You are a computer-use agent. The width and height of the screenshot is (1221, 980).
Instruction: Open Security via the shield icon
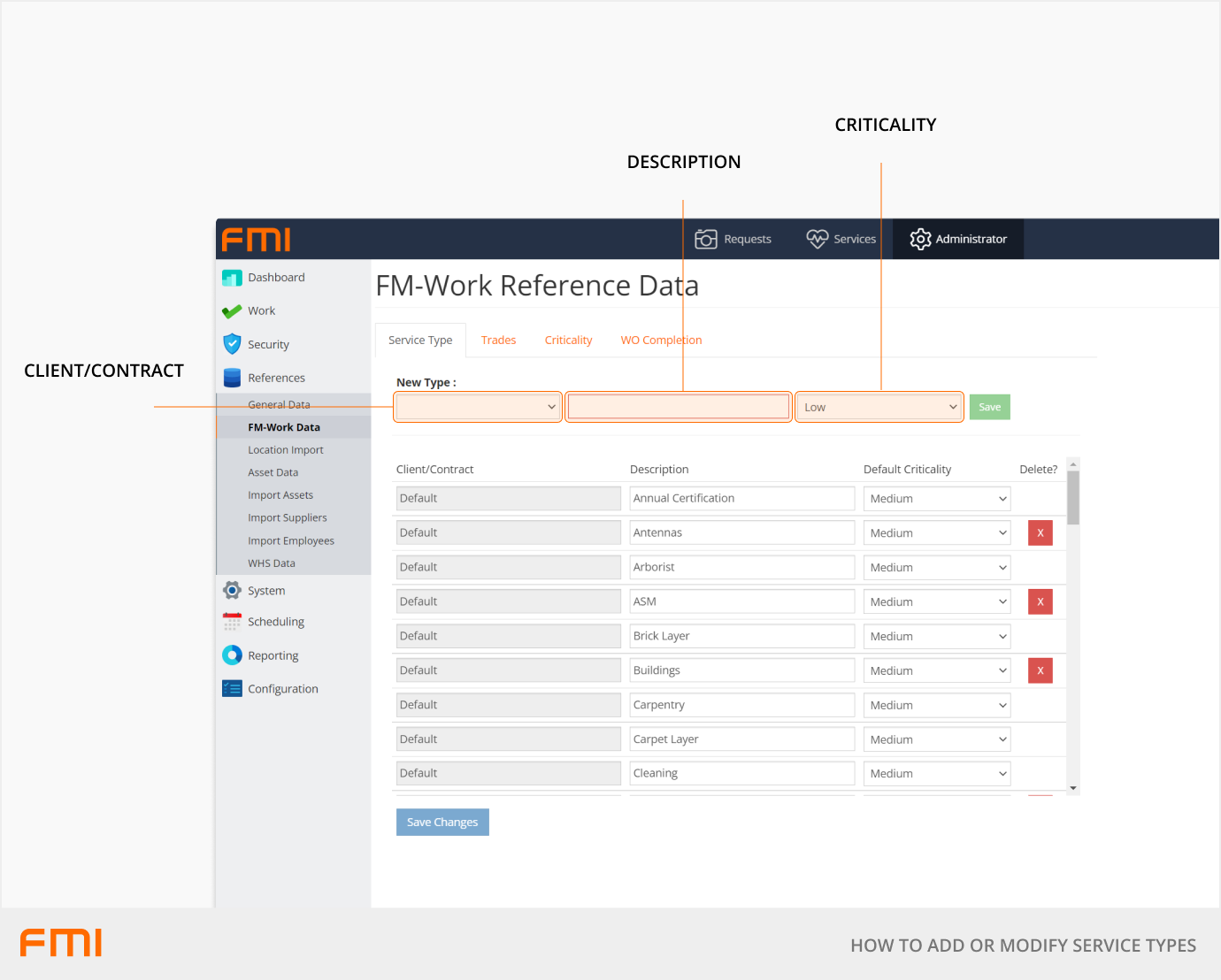pos(232,344)
